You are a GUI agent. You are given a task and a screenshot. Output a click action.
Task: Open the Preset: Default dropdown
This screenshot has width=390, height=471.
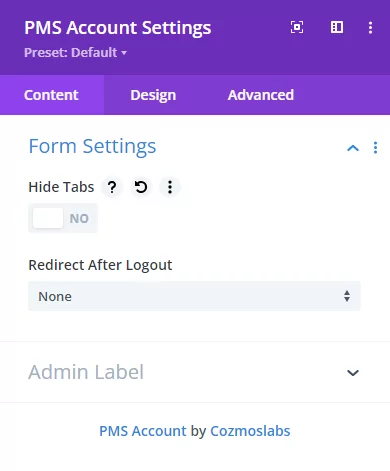[75, 53]
